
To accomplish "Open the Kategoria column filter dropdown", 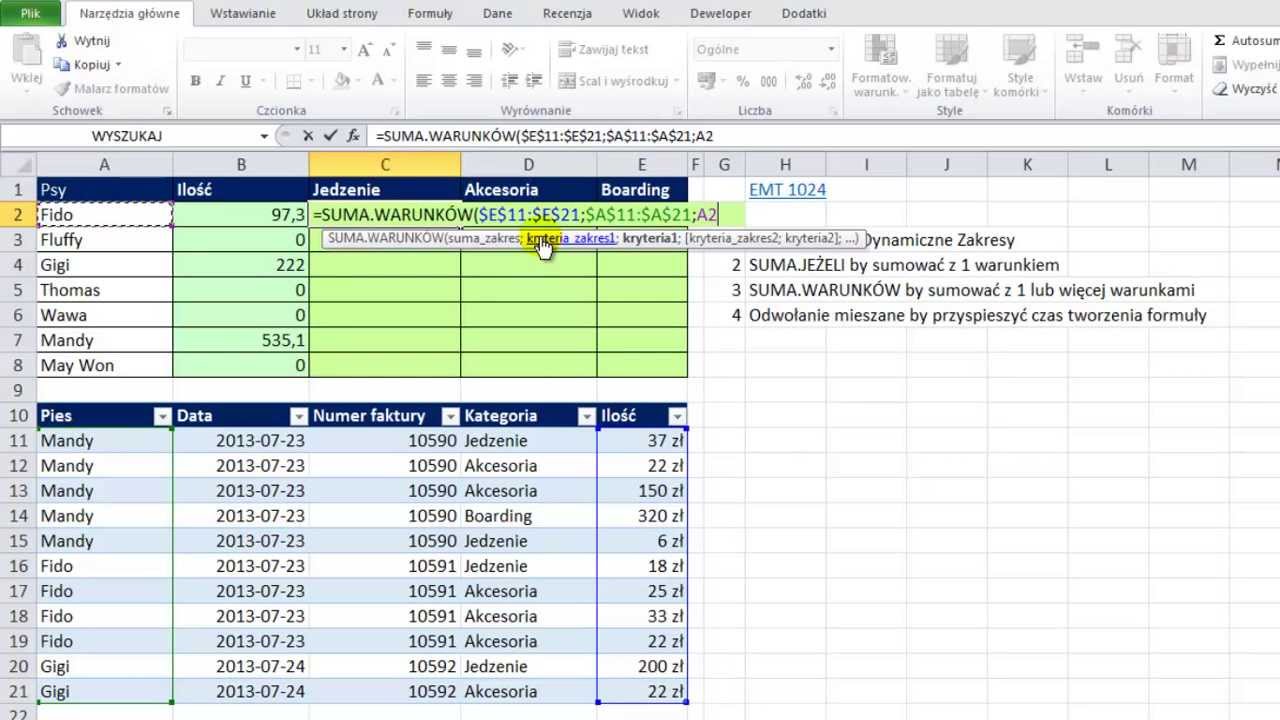I will click(586, 416).
